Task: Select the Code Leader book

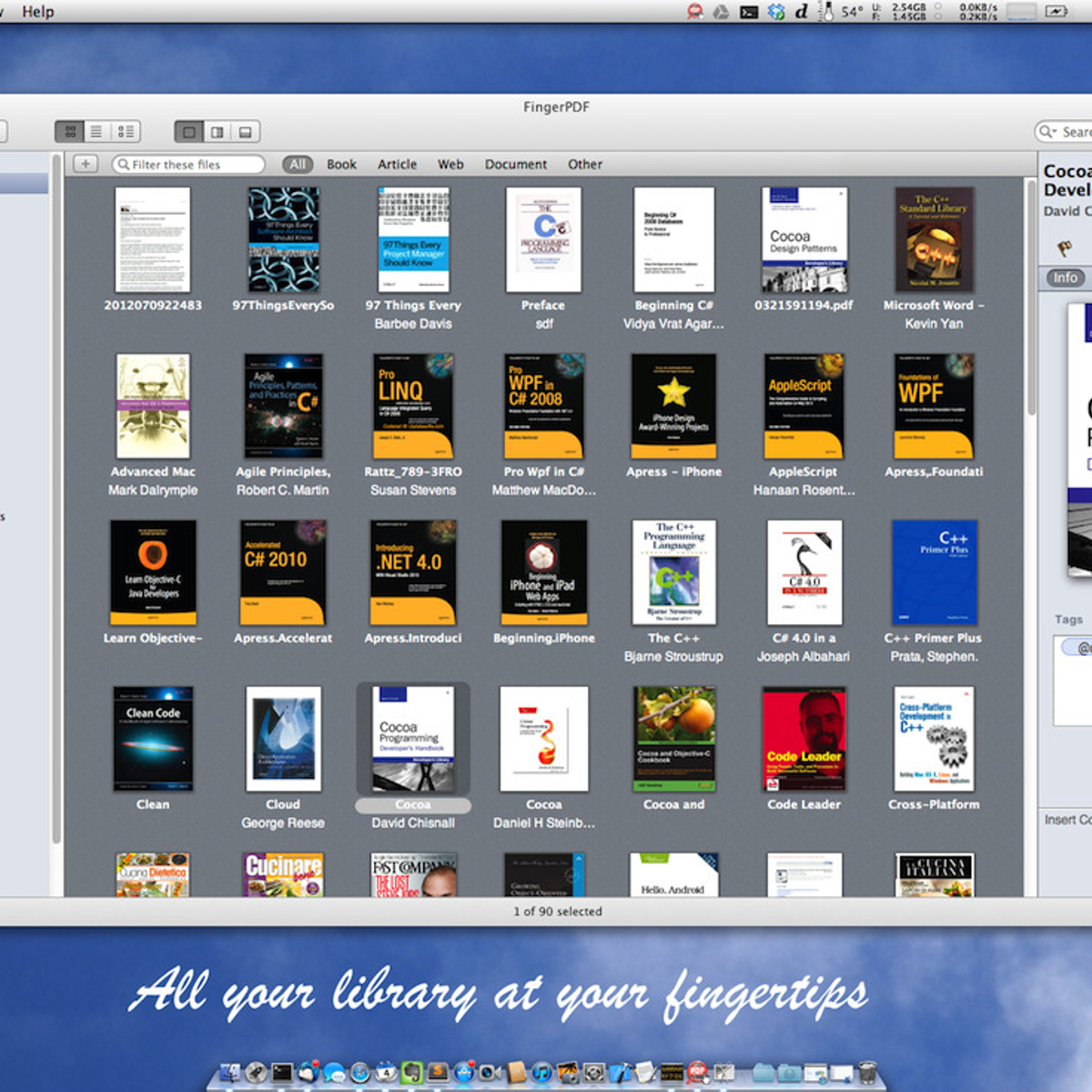Action: (804, 738)
